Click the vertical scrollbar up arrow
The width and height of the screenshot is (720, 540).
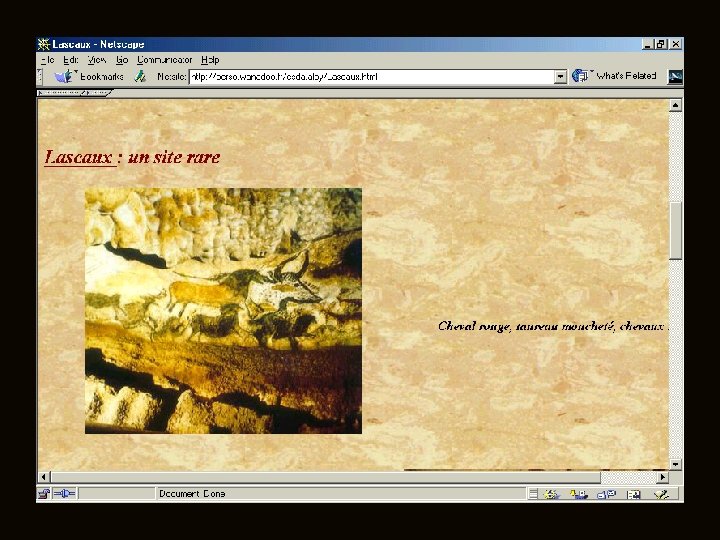(675, 105)
